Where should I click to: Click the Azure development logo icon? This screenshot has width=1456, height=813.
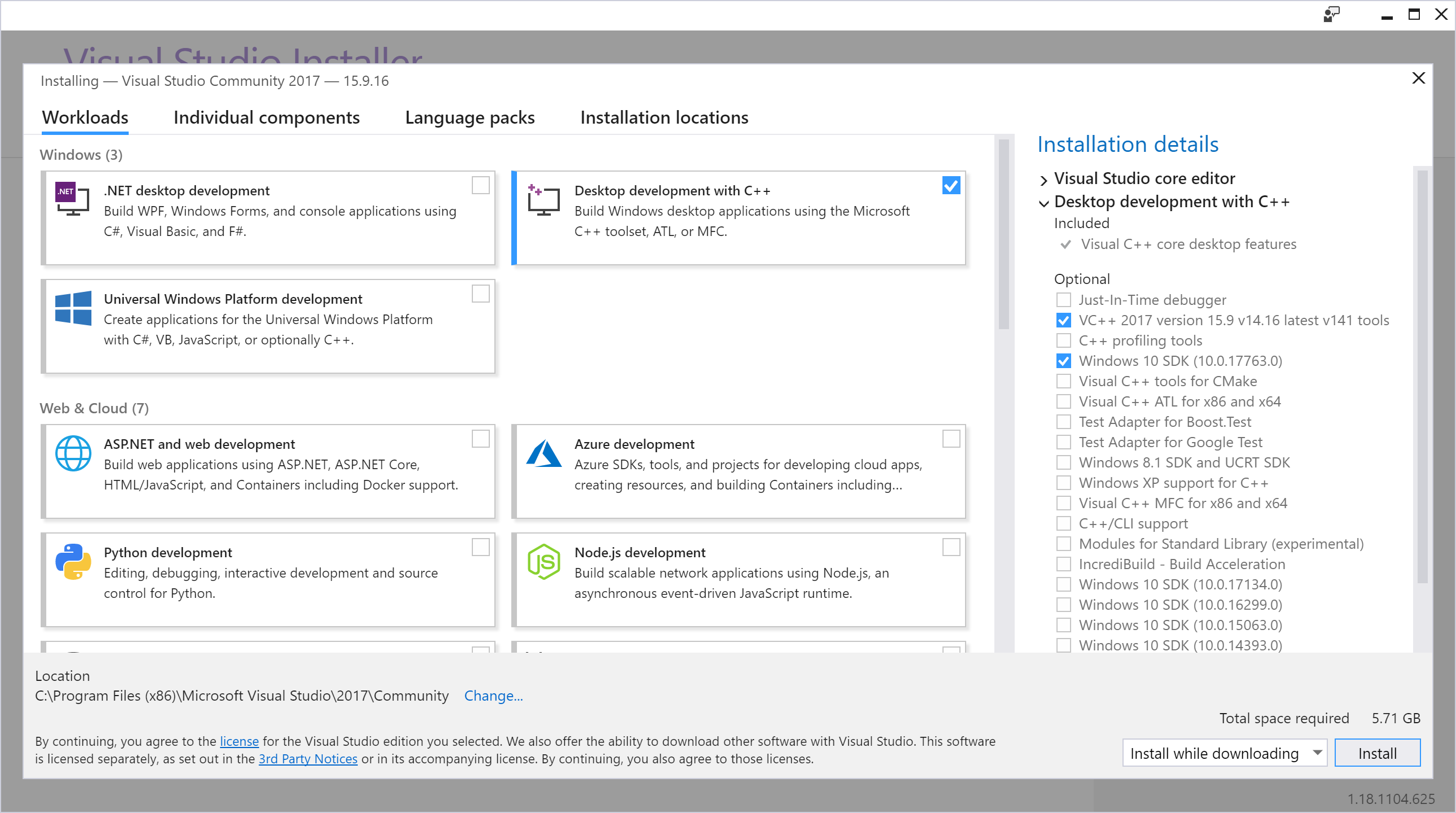[543, 453]
